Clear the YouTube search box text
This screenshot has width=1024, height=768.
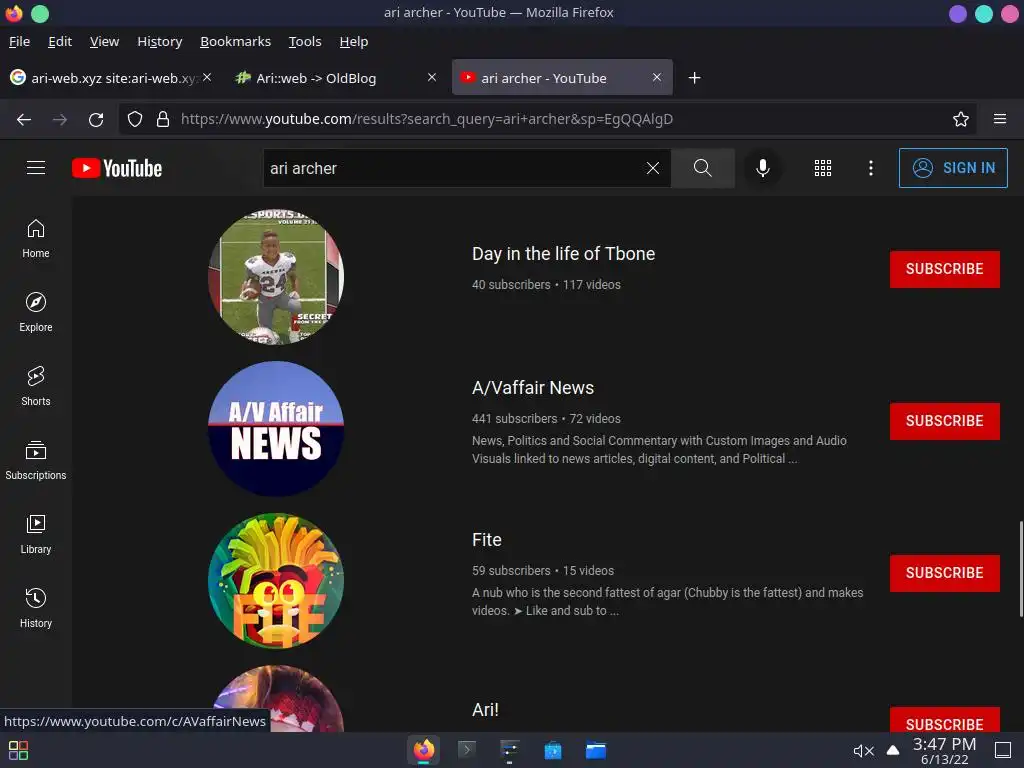tap(652, 168)
